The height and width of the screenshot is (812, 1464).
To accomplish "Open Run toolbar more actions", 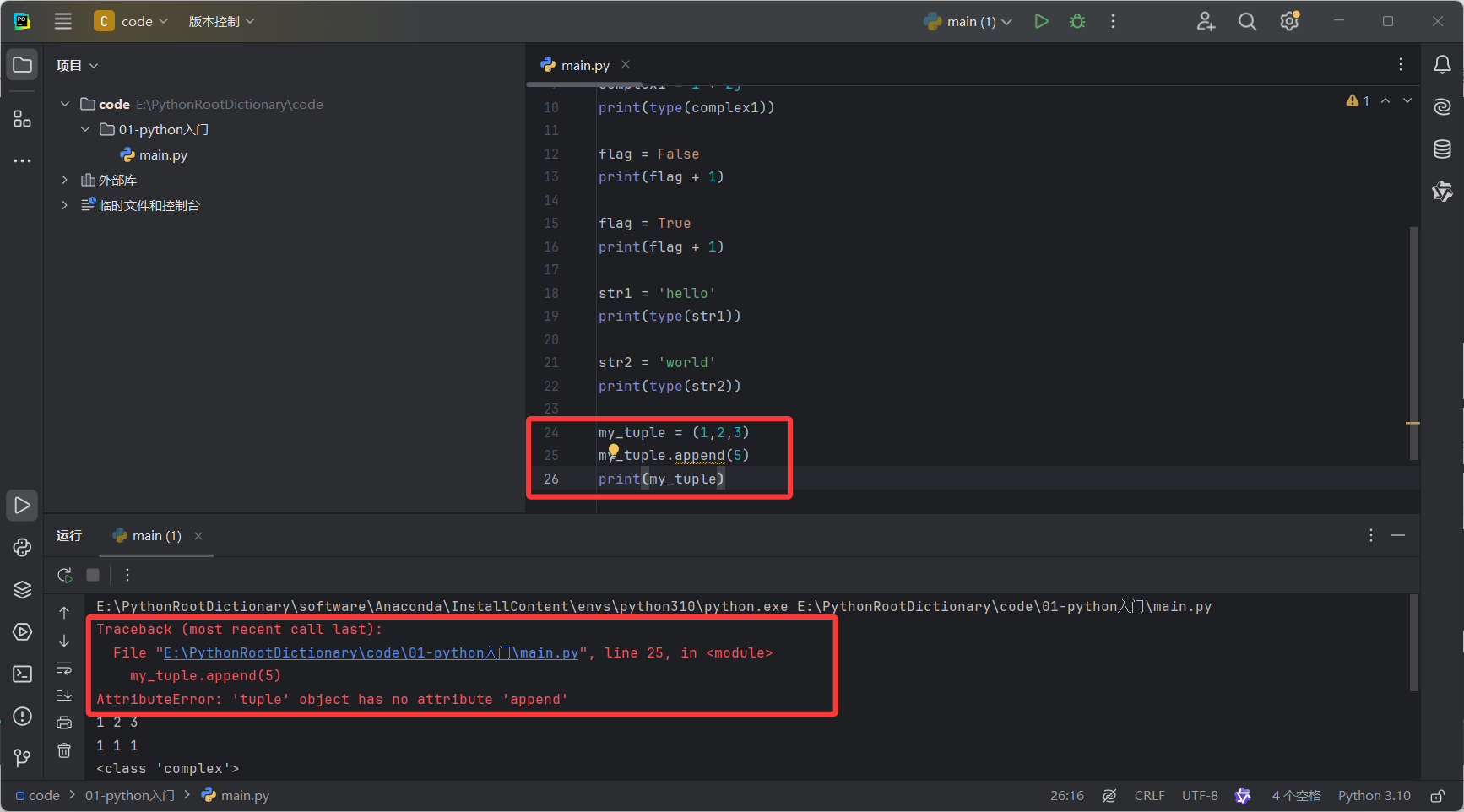I will pyautogui.click(x=127, y=575).
